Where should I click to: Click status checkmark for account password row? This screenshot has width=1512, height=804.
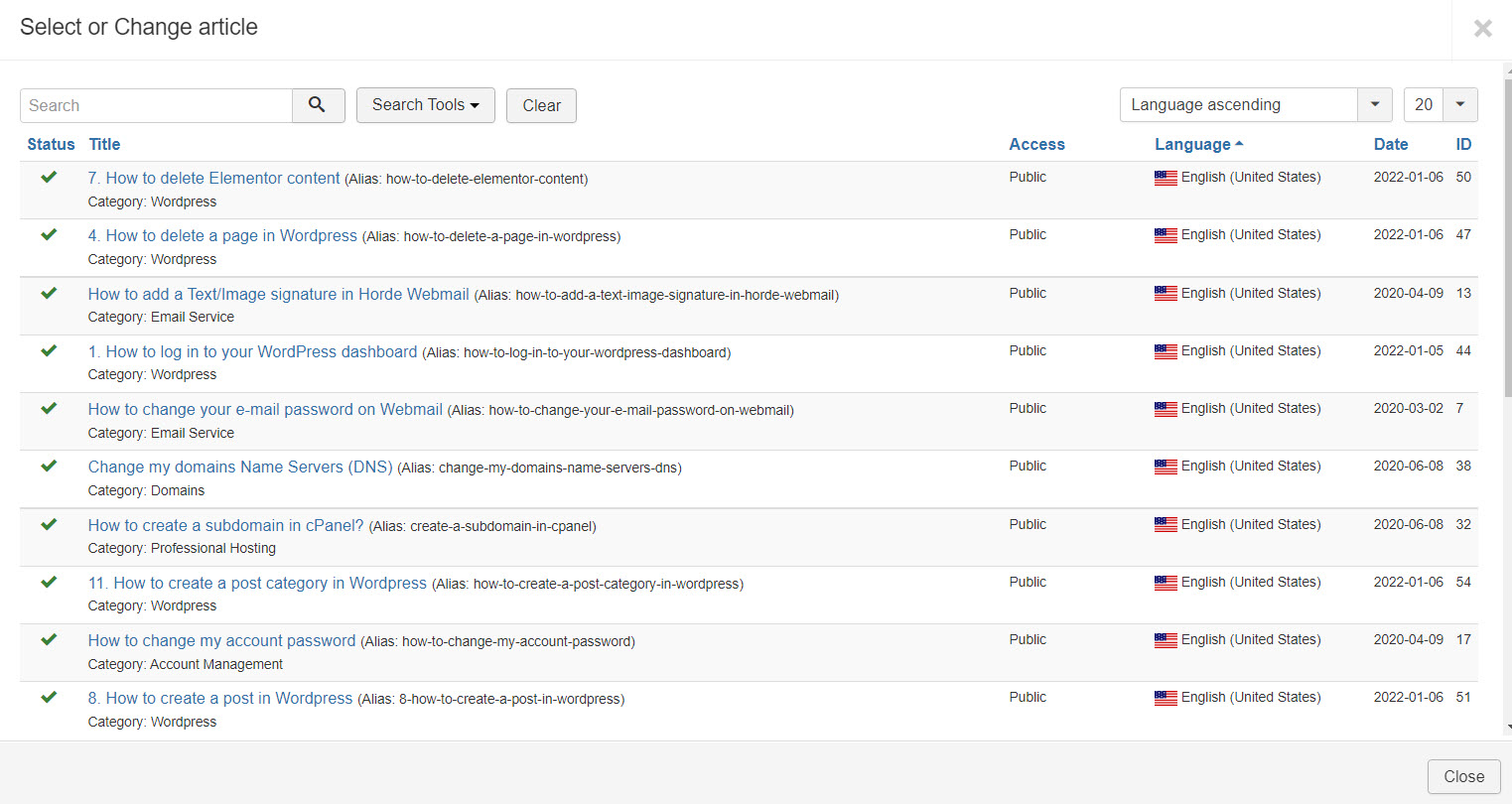coord(49,639)
